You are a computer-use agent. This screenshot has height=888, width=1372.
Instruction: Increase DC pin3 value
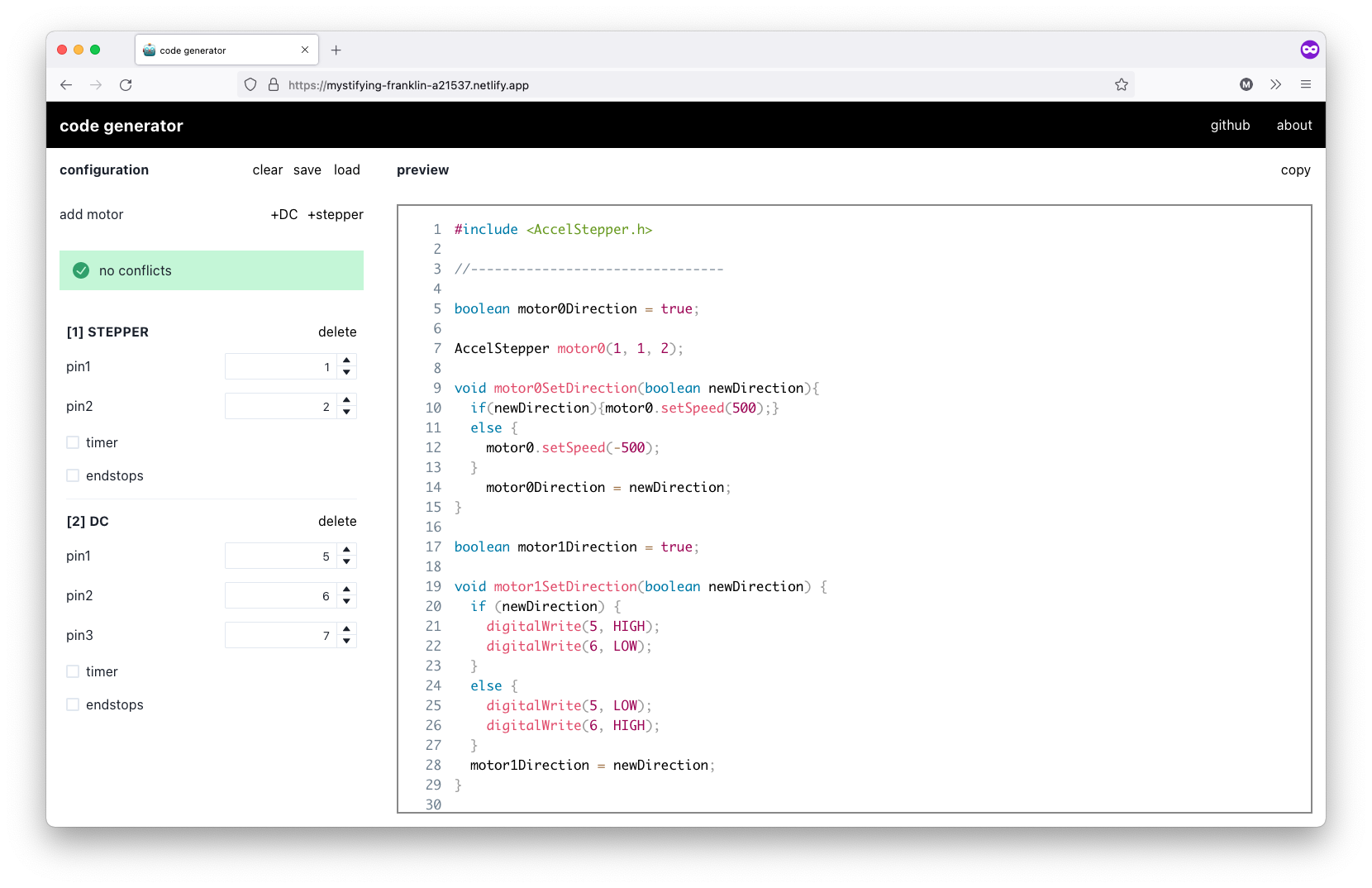(347, 629)
